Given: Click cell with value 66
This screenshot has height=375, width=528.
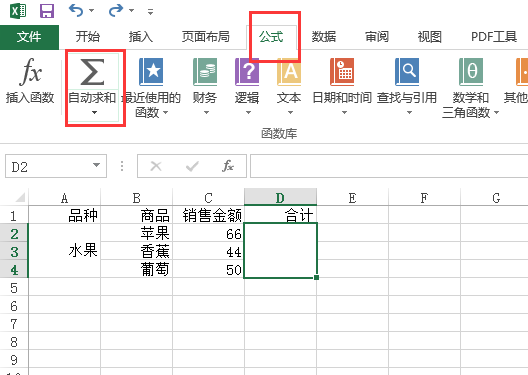Looking at the screenshot, I should pos(208,233).
